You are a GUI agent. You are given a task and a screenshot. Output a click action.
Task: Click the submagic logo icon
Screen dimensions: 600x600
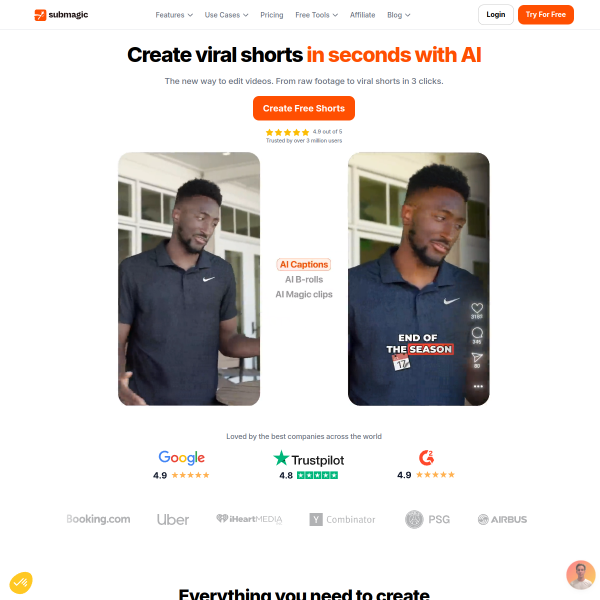(x=40, y=15)
